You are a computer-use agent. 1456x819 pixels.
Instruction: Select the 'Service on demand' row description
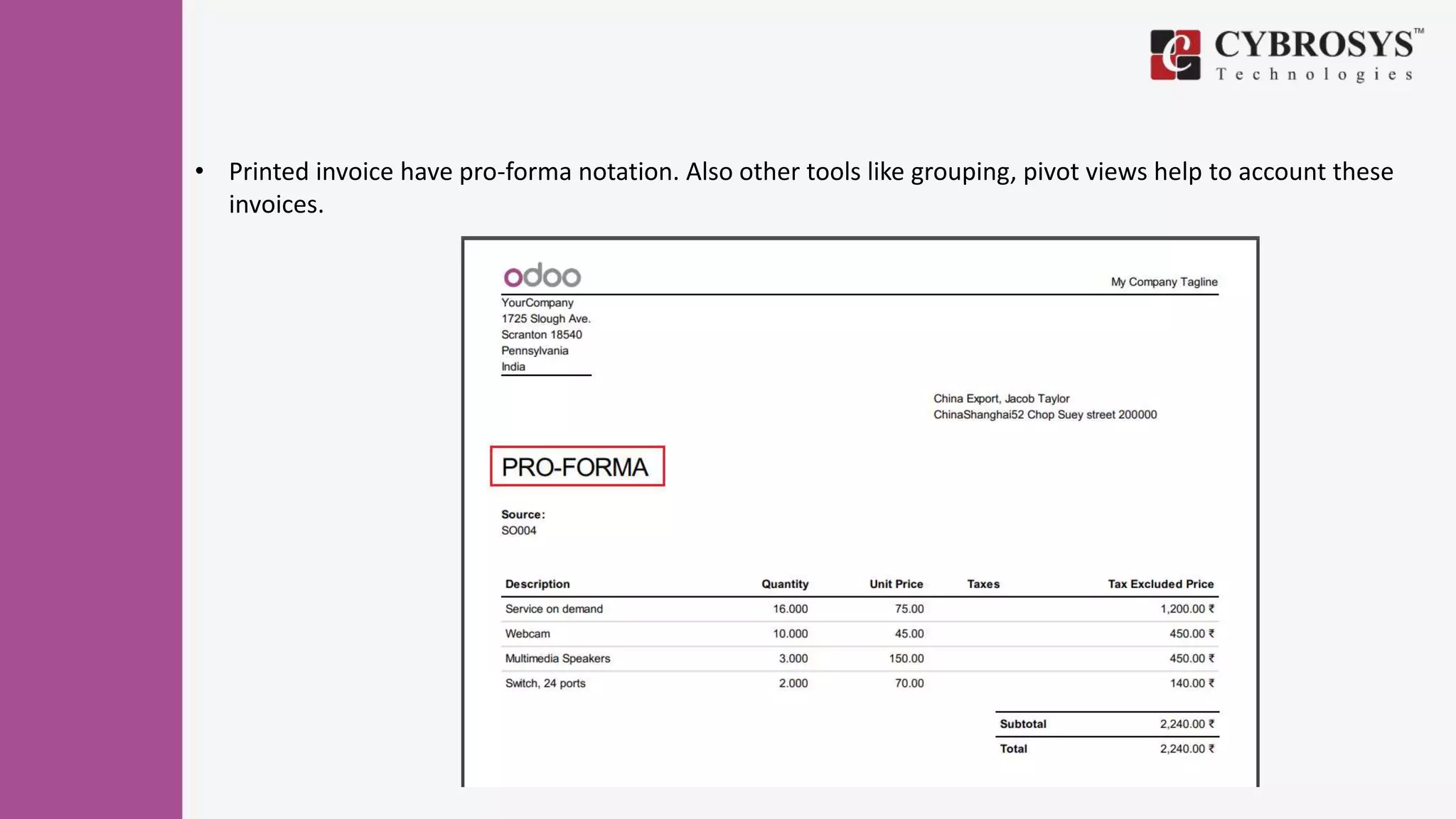click(554, 609)
